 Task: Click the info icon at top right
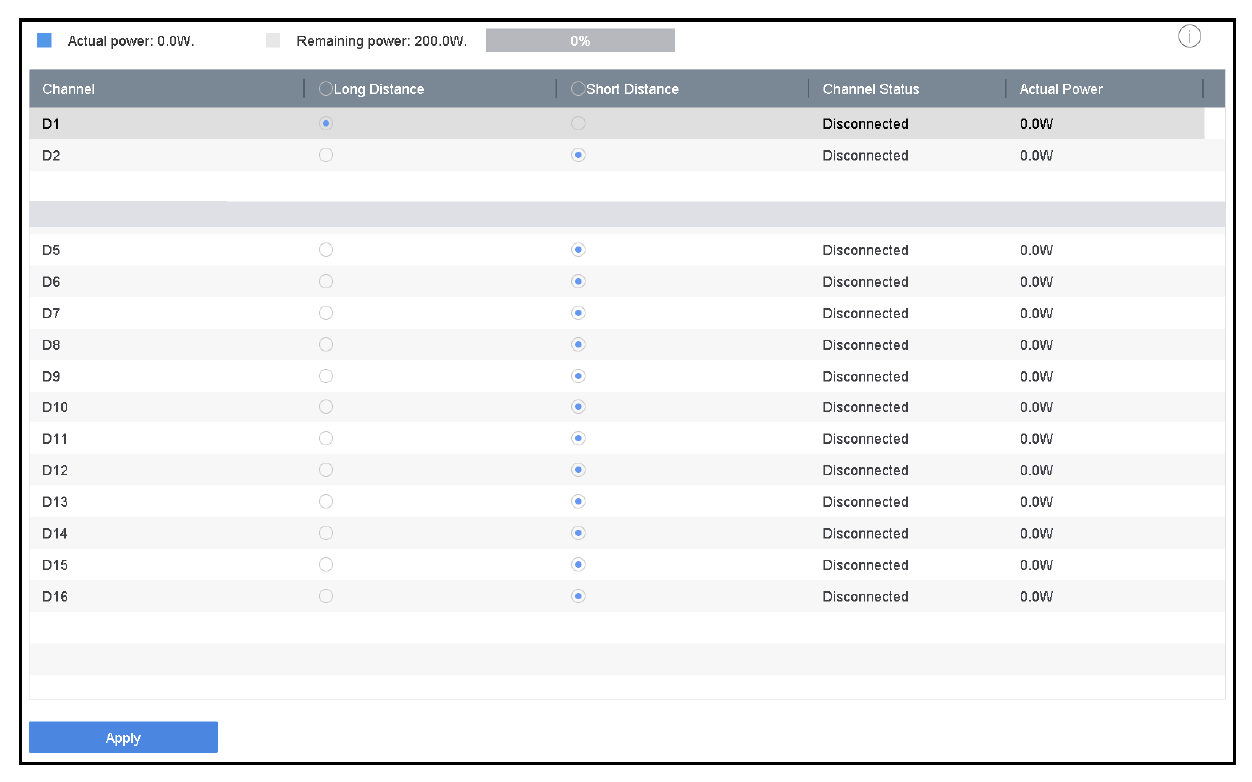pos(1189,38)
